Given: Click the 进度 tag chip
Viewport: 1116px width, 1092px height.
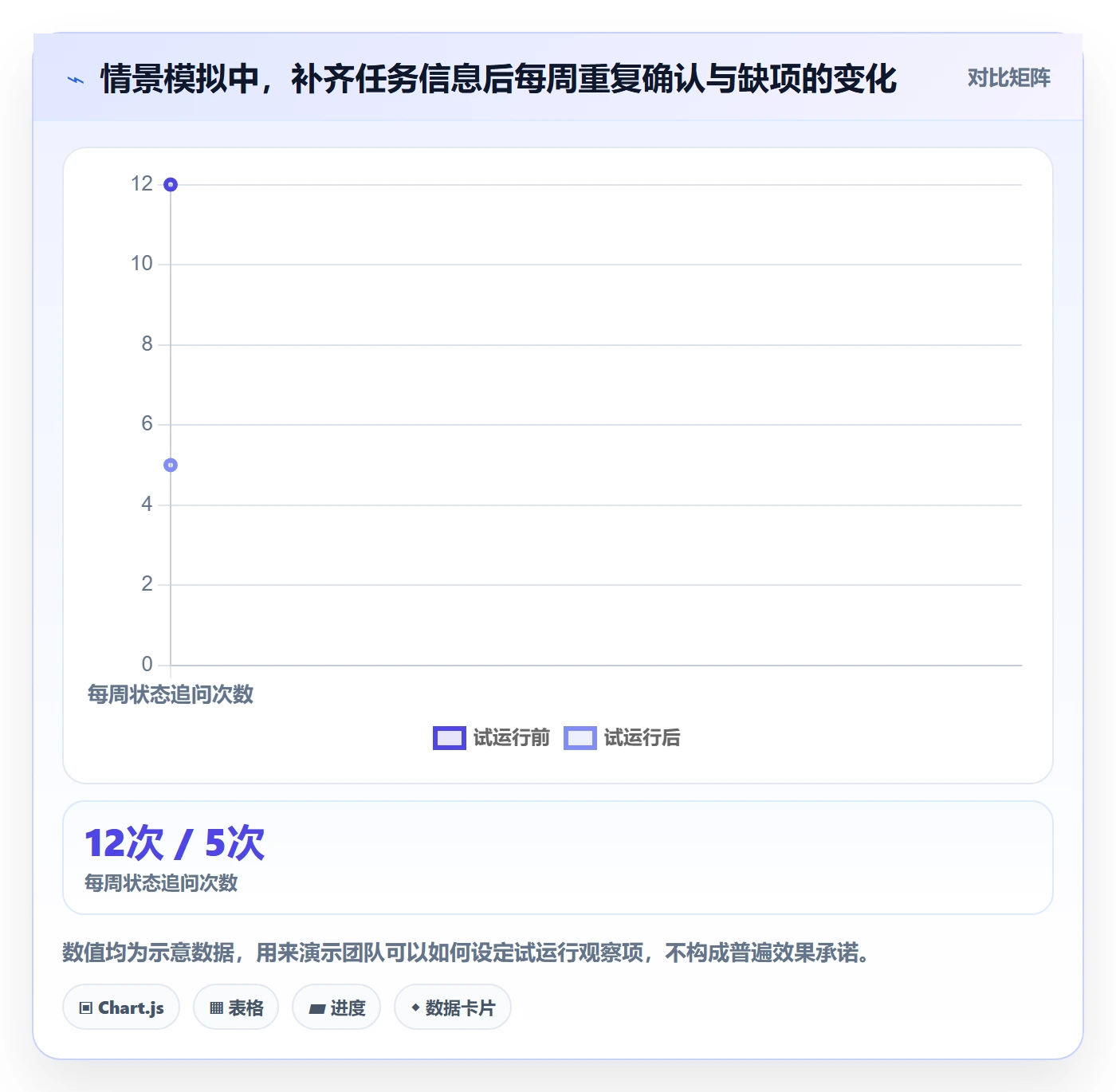Looking at the screenshot, I should (336, 1008).
